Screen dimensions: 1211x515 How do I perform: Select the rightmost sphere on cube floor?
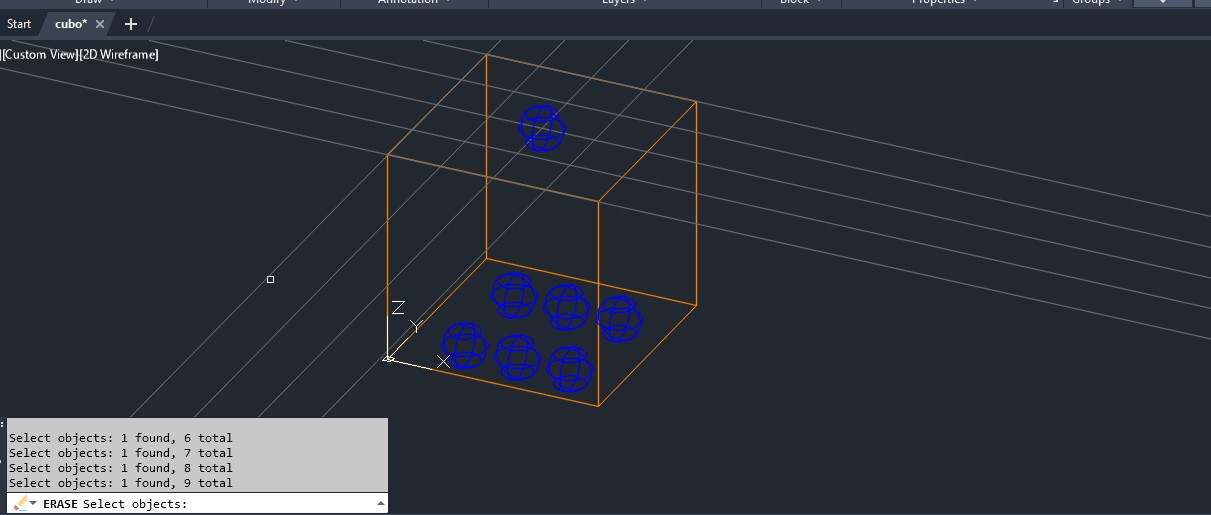coord(619,319)
